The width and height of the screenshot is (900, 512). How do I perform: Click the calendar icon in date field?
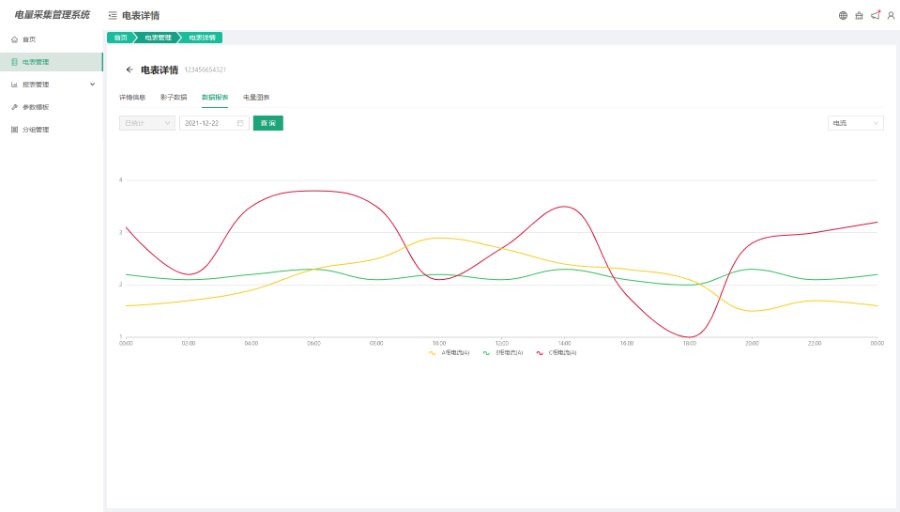point(240,123)
